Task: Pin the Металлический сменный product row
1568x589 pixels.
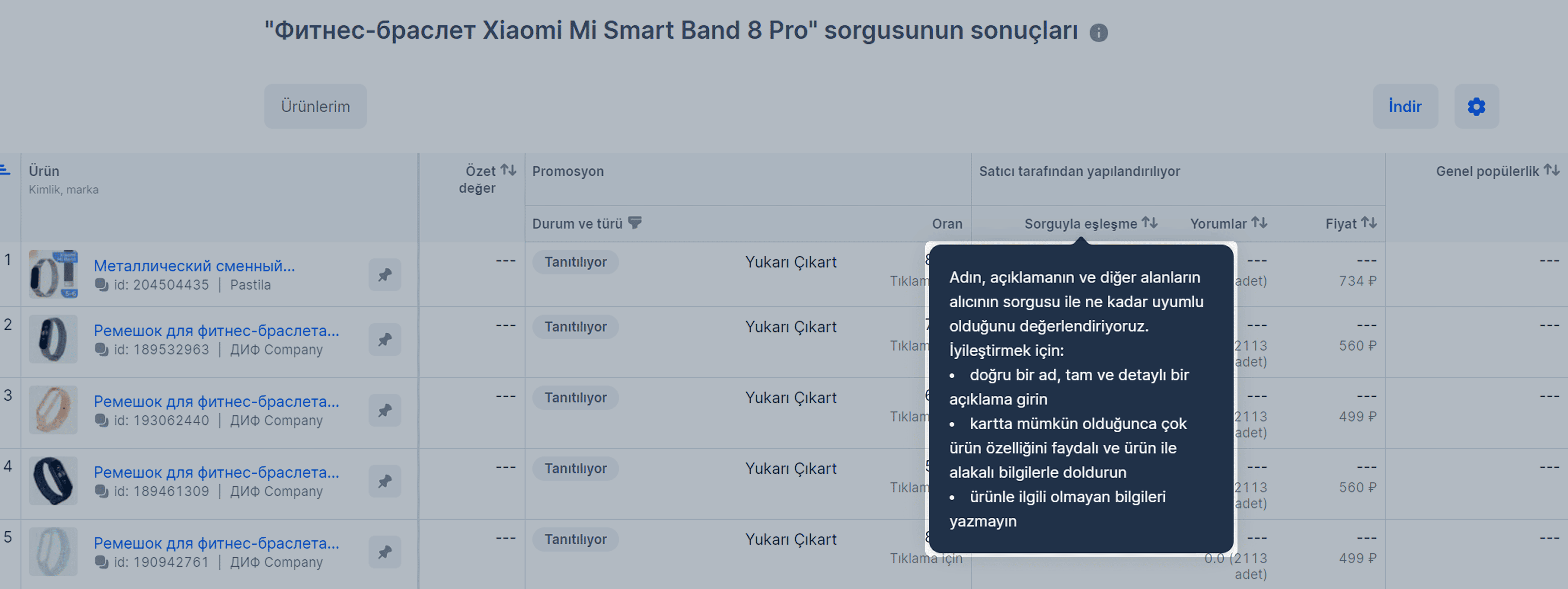Action: tap(385, 275)
